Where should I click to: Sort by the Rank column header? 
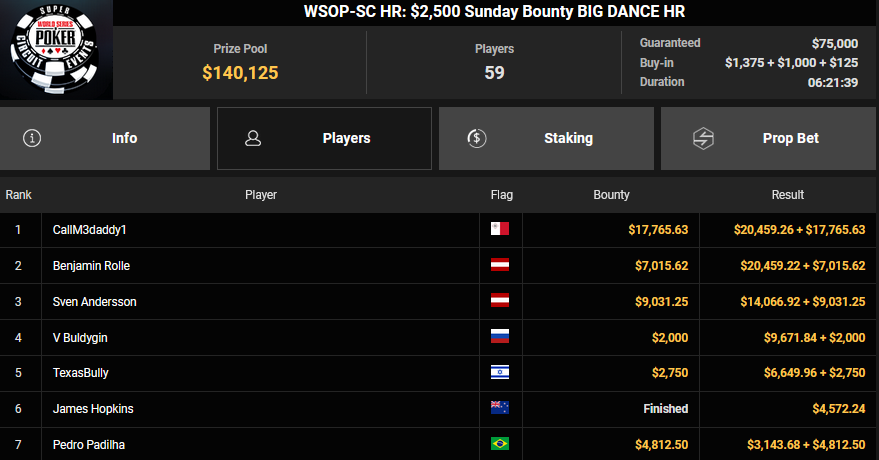[18, 195]
